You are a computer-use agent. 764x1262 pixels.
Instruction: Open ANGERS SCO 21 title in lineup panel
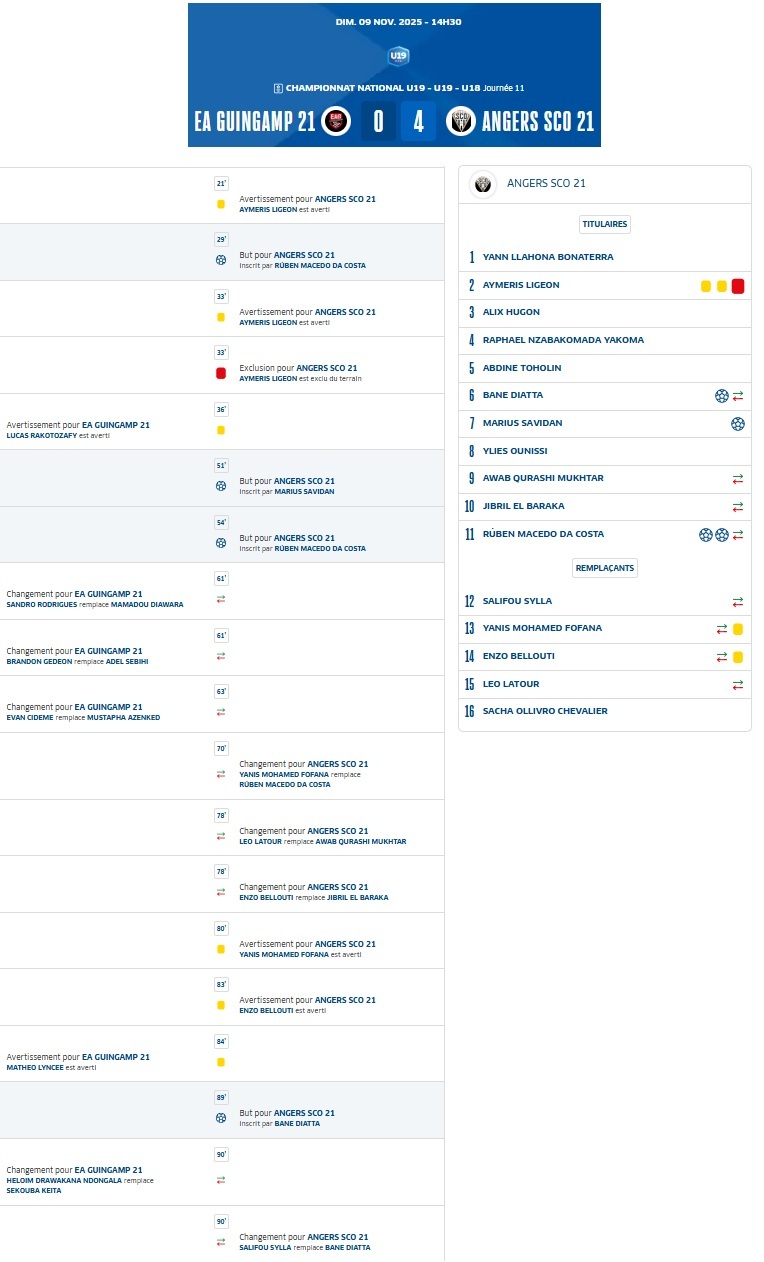coord(546,184)
